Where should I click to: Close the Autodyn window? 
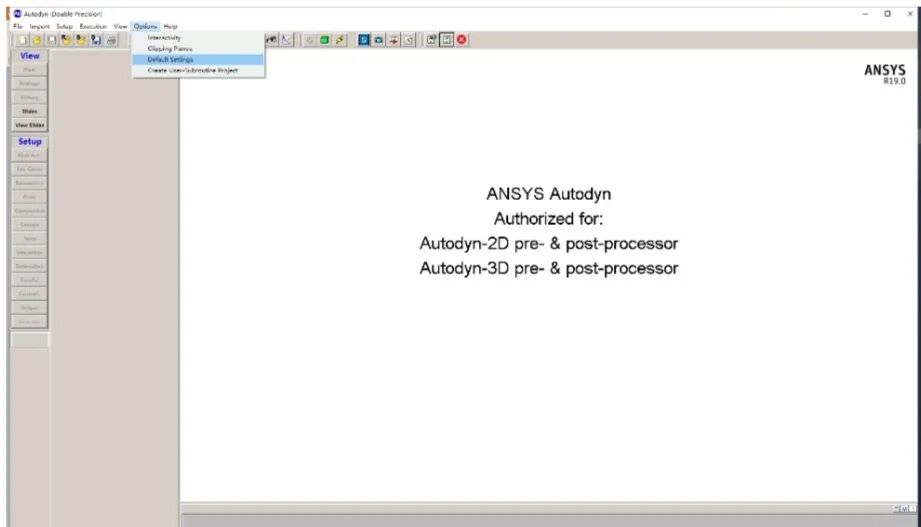[x=910, y=14]
